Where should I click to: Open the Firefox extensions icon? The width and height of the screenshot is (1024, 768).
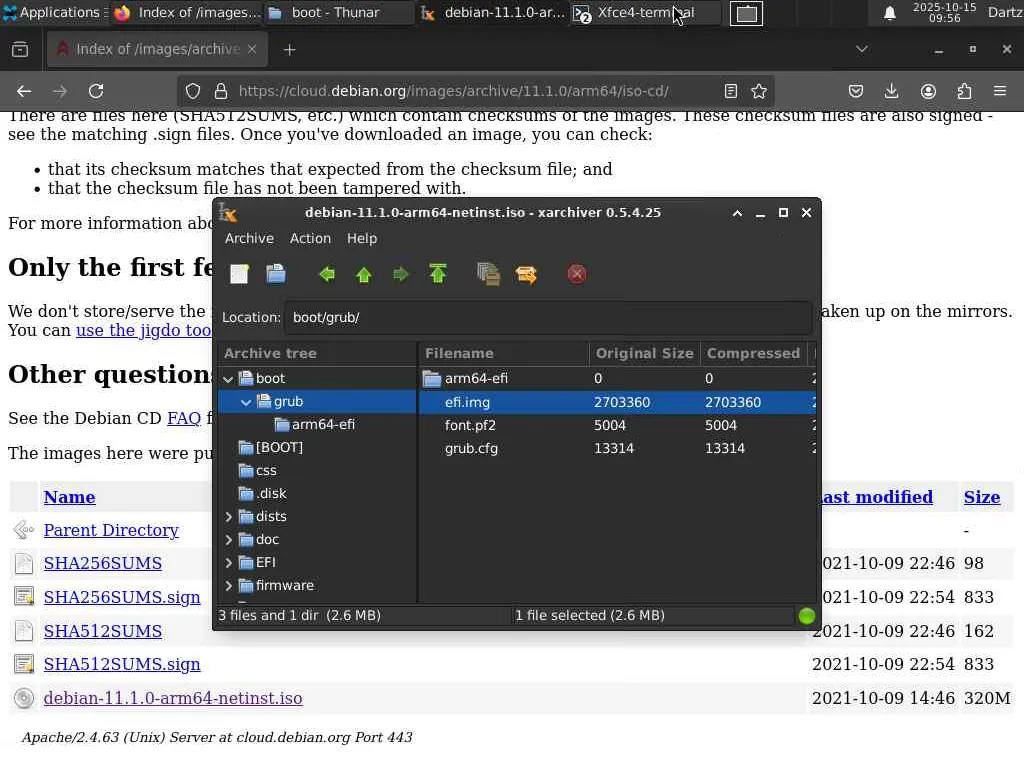(964, 91)
